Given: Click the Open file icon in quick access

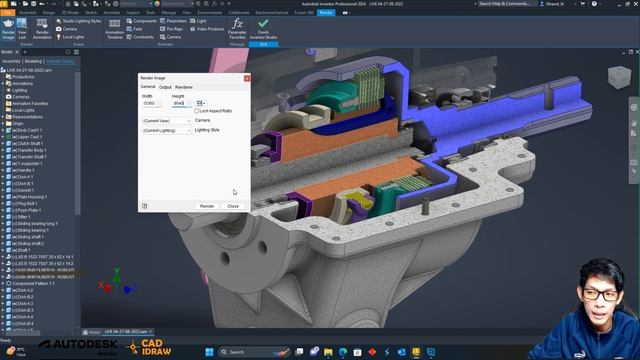Looking at the screenshot, I should coord(25,4).
